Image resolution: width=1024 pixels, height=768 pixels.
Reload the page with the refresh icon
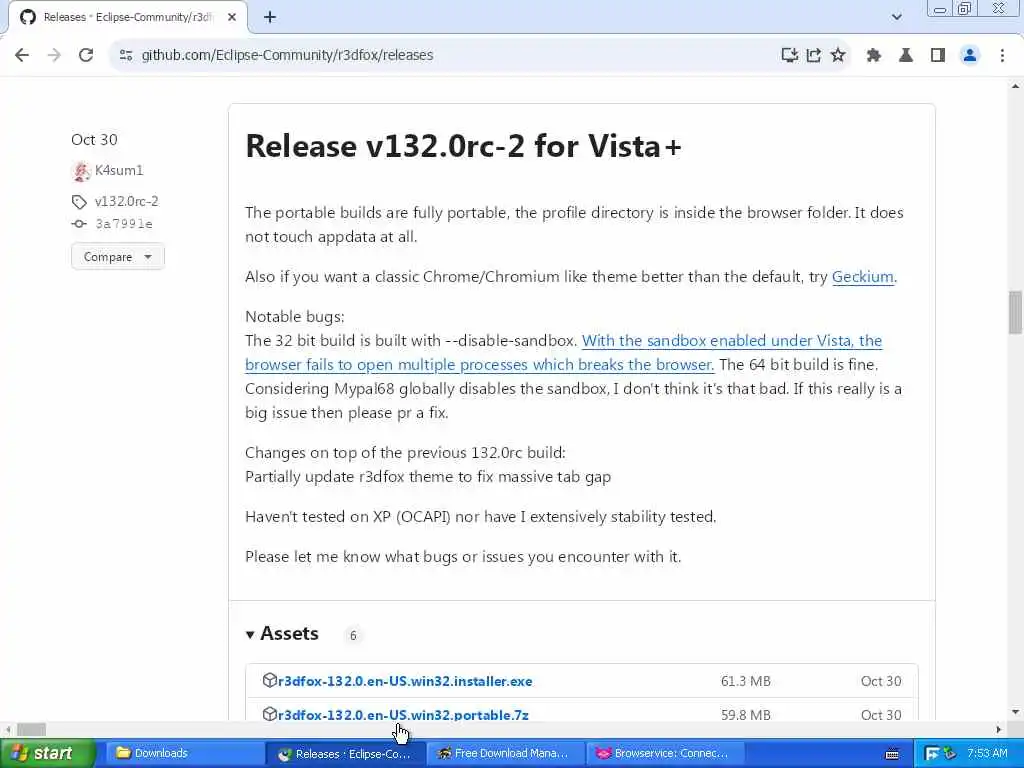pyautogui.click(x=86, y=55)
